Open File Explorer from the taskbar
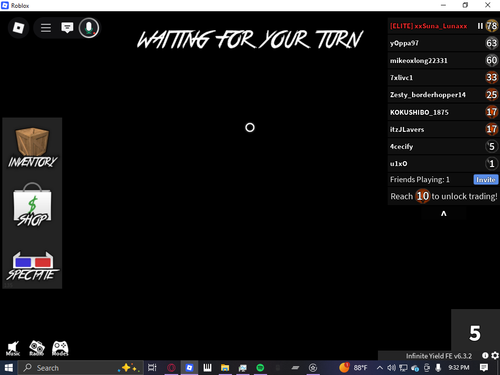The width and height of the screenshot is (500, 375). pos(225,368)
